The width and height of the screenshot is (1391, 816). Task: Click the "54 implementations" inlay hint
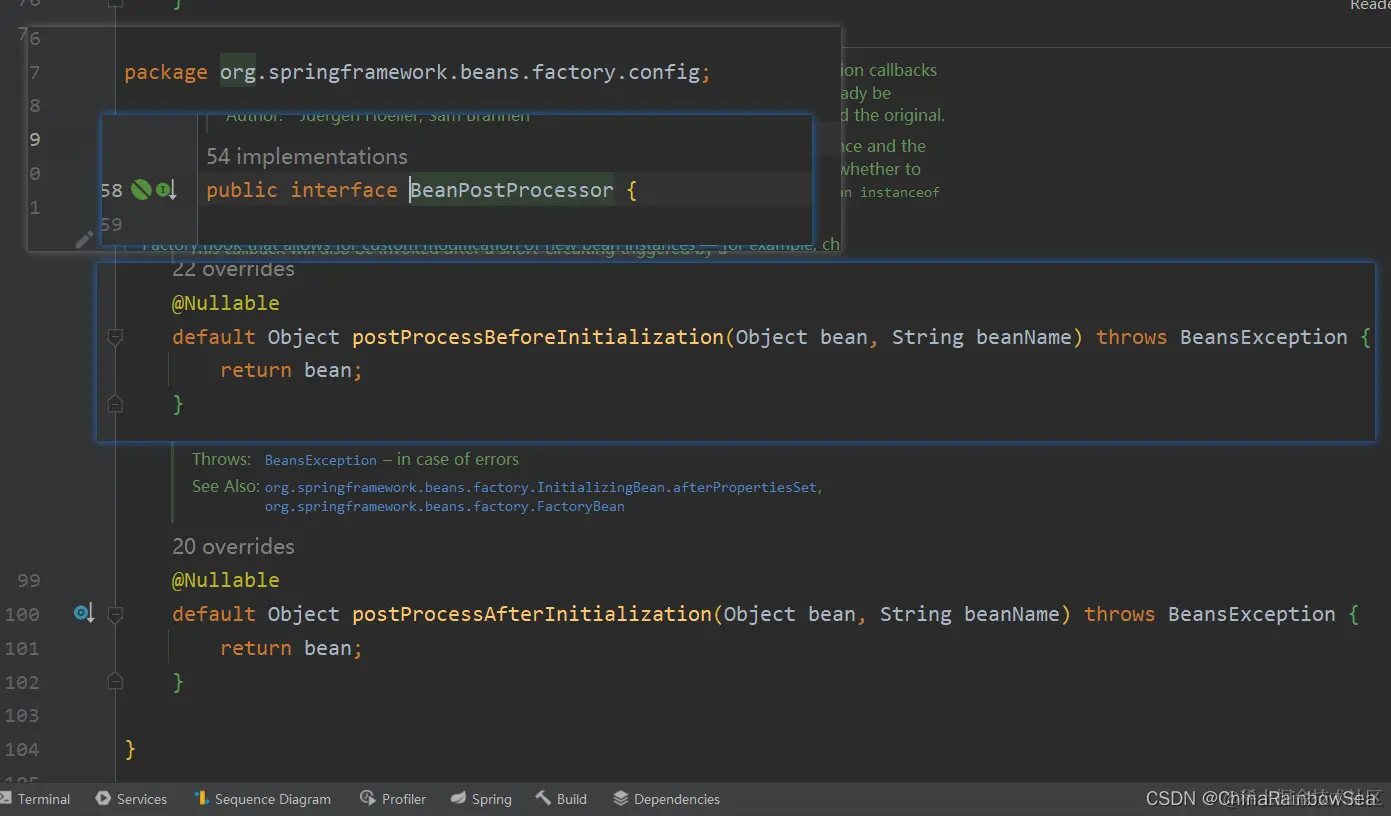pos(307,156)
